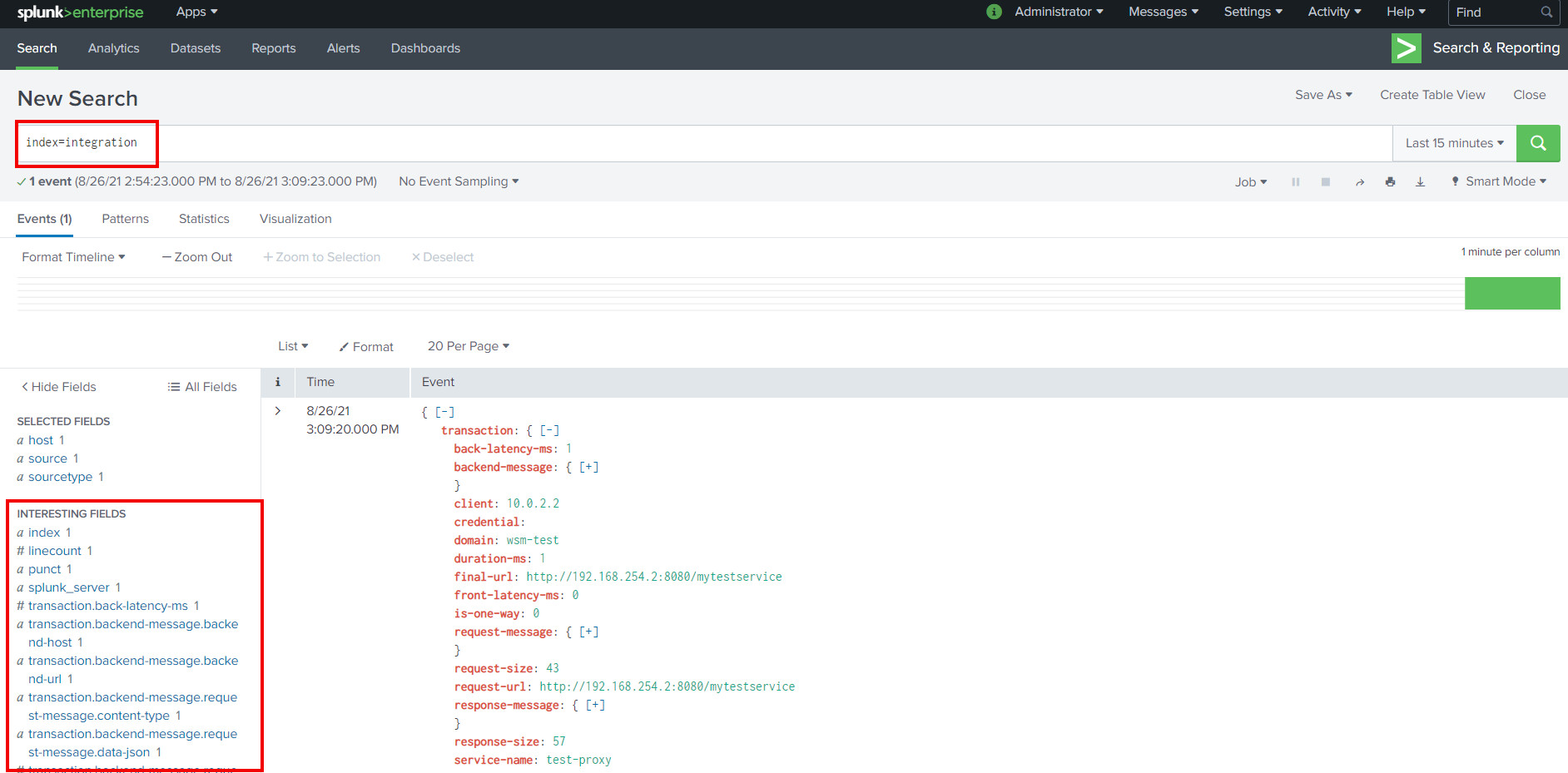
Task: Open the 20 Per Page dropdown
Action: point(469,346)
